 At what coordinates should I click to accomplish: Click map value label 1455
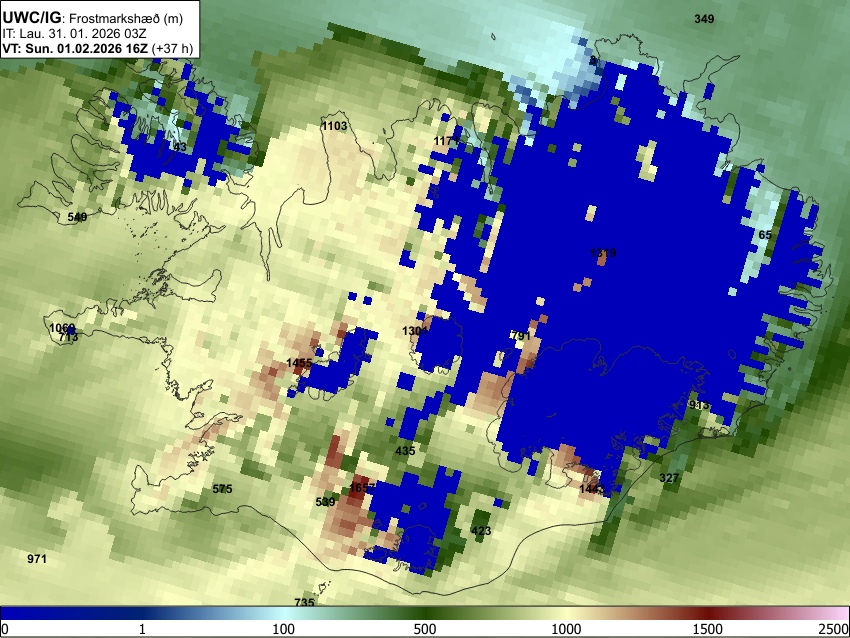coord(299,363)
